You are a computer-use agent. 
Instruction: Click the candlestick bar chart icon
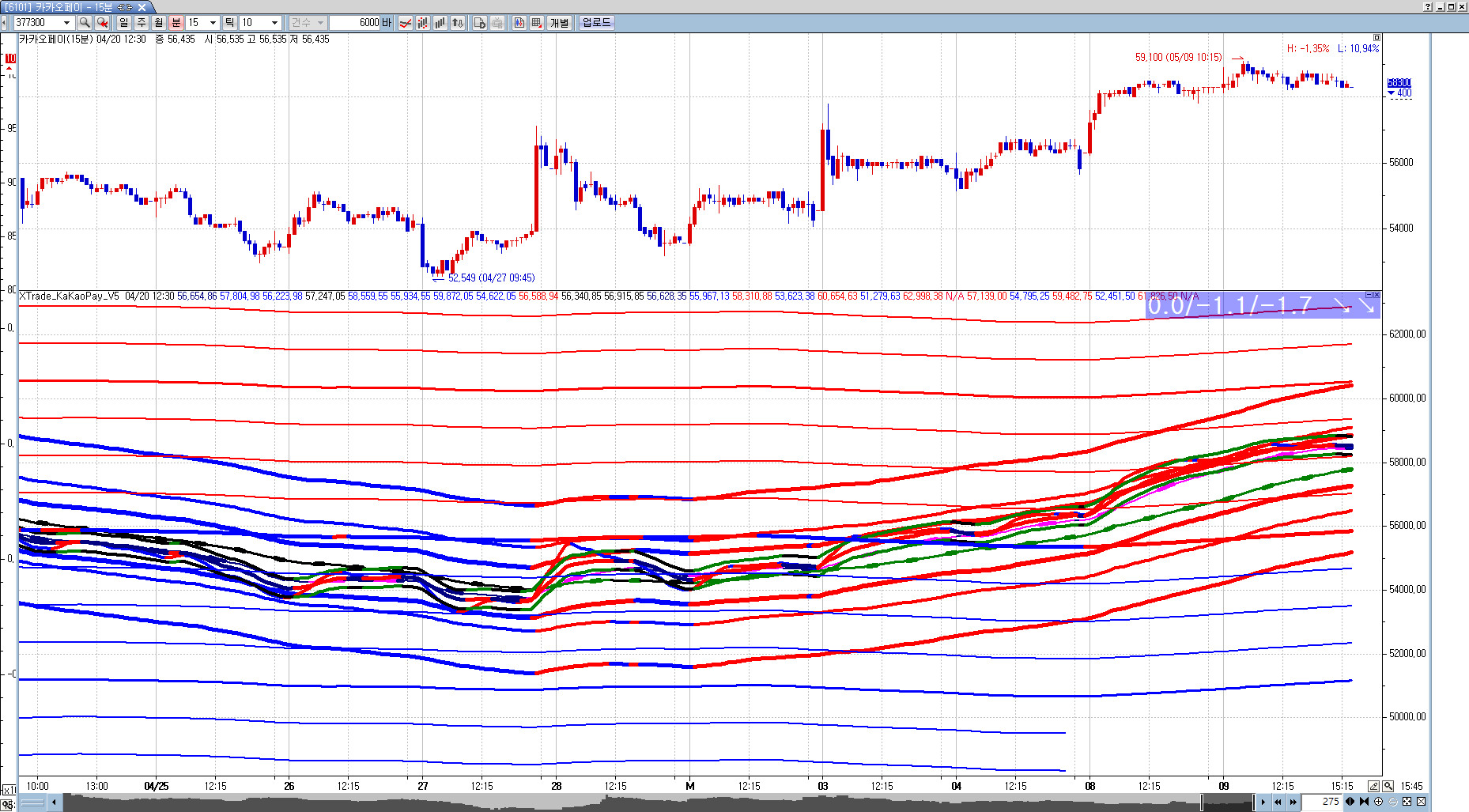tap(423, 23)
